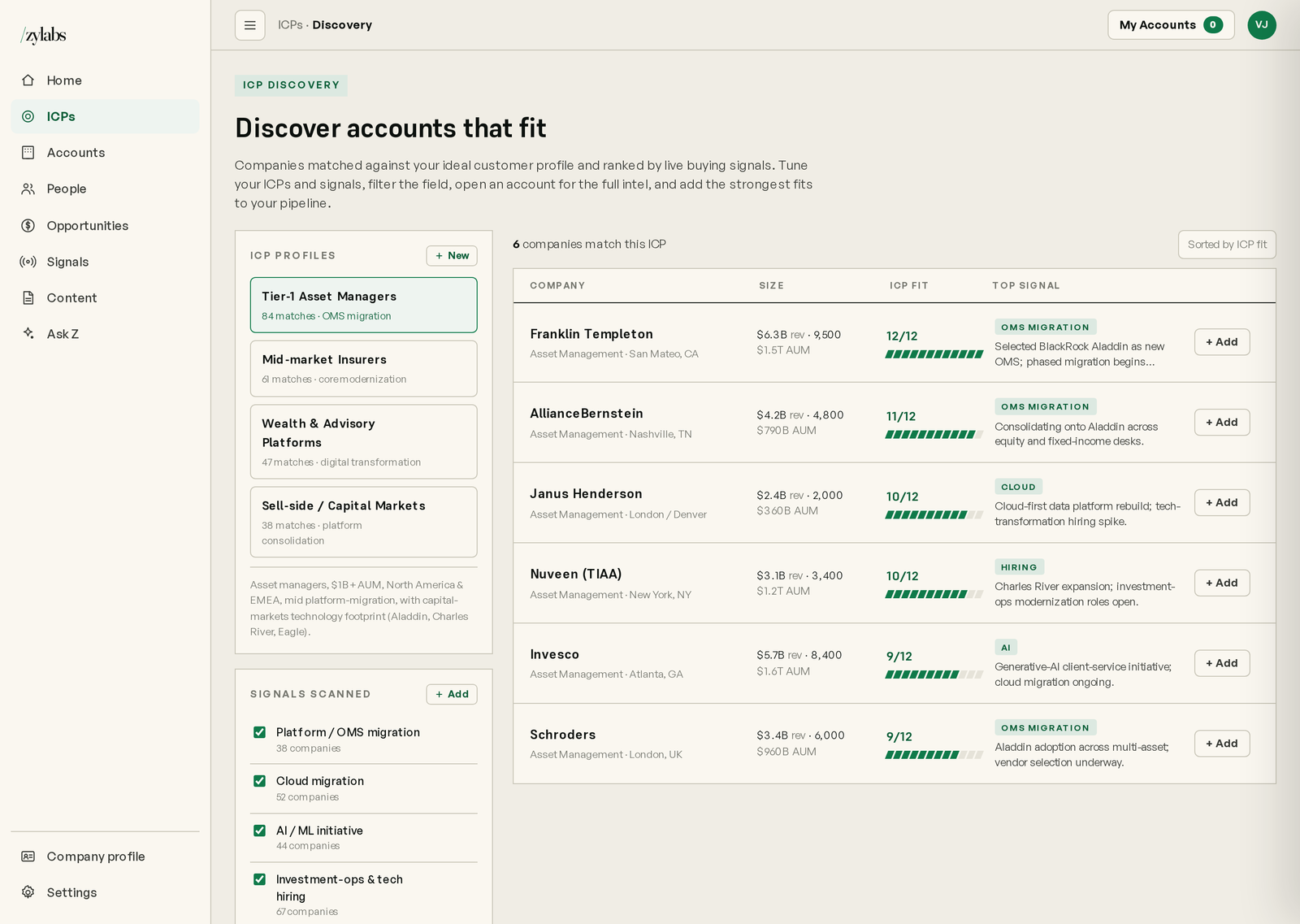Viewport: 1300px width, 924px height.
Task: Add Janus Henderson to accounts
Action: [x=1222, y=503]
